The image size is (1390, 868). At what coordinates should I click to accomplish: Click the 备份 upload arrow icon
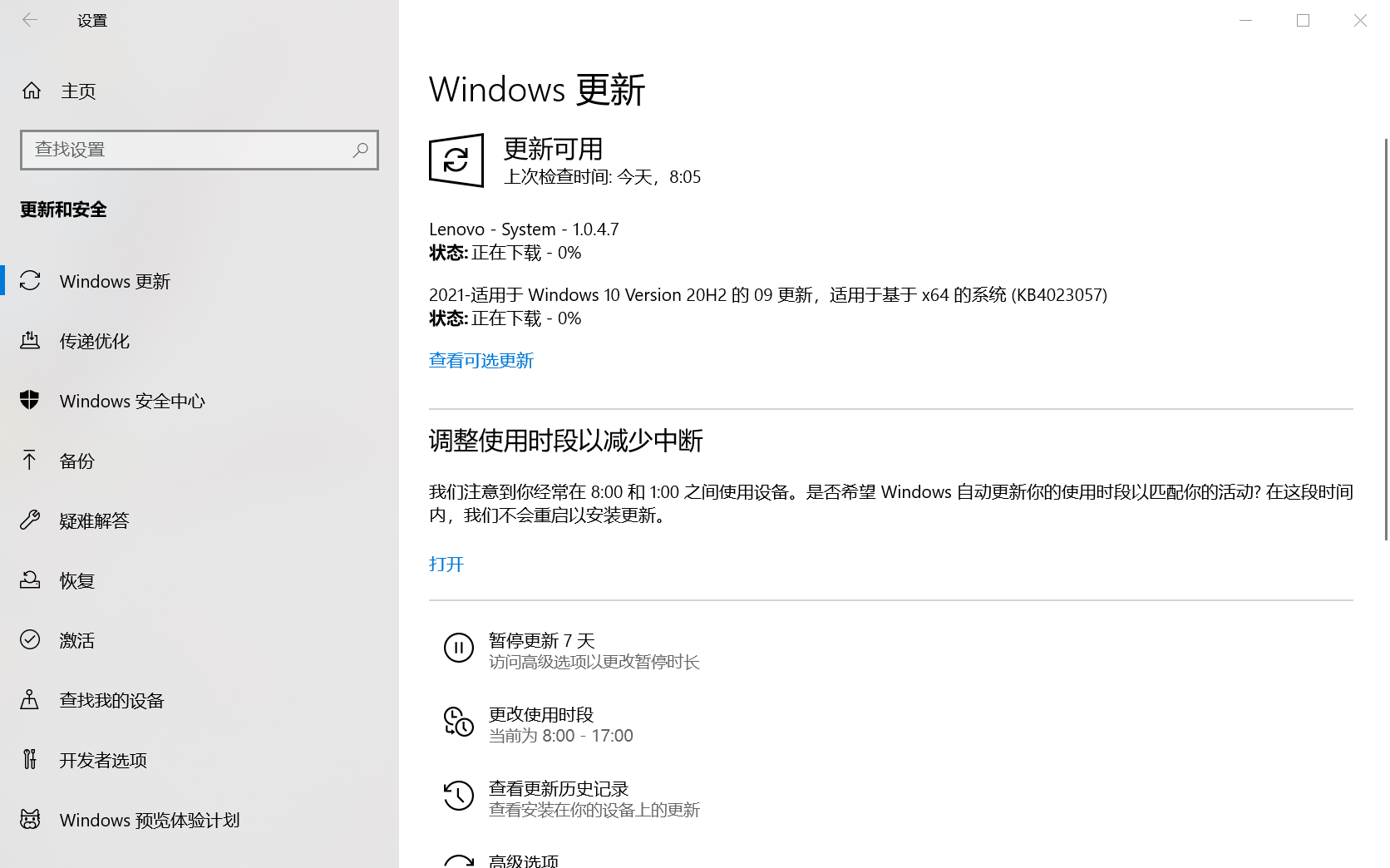click(30, 460)
